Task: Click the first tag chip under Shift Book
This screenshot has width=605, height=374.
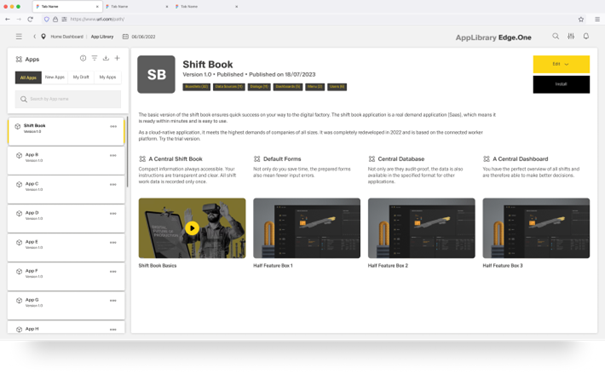Action: tap(196, 87)
